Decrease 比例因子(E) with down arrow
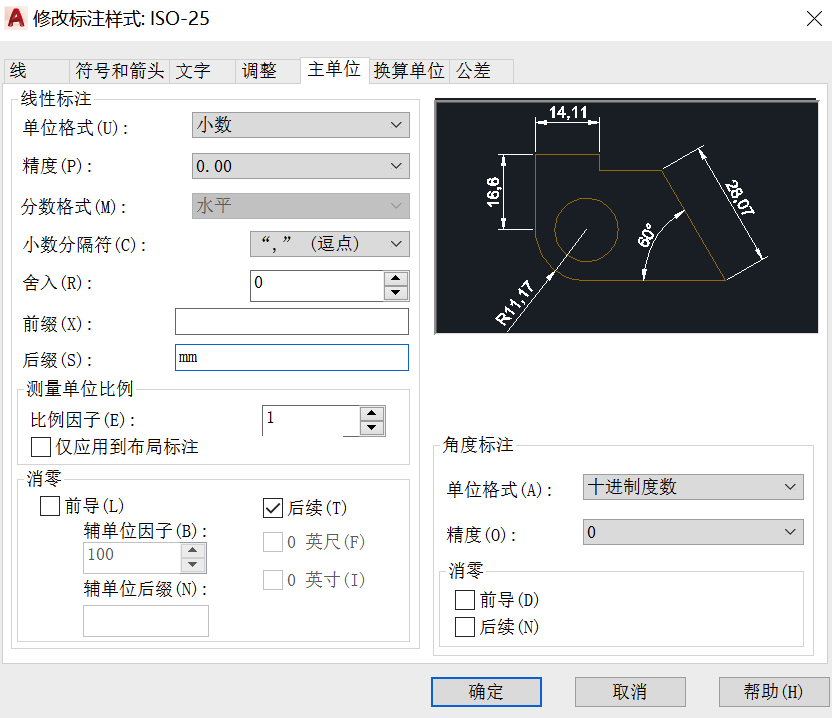The height and width of the screenshot is (718, 832). 372,428
